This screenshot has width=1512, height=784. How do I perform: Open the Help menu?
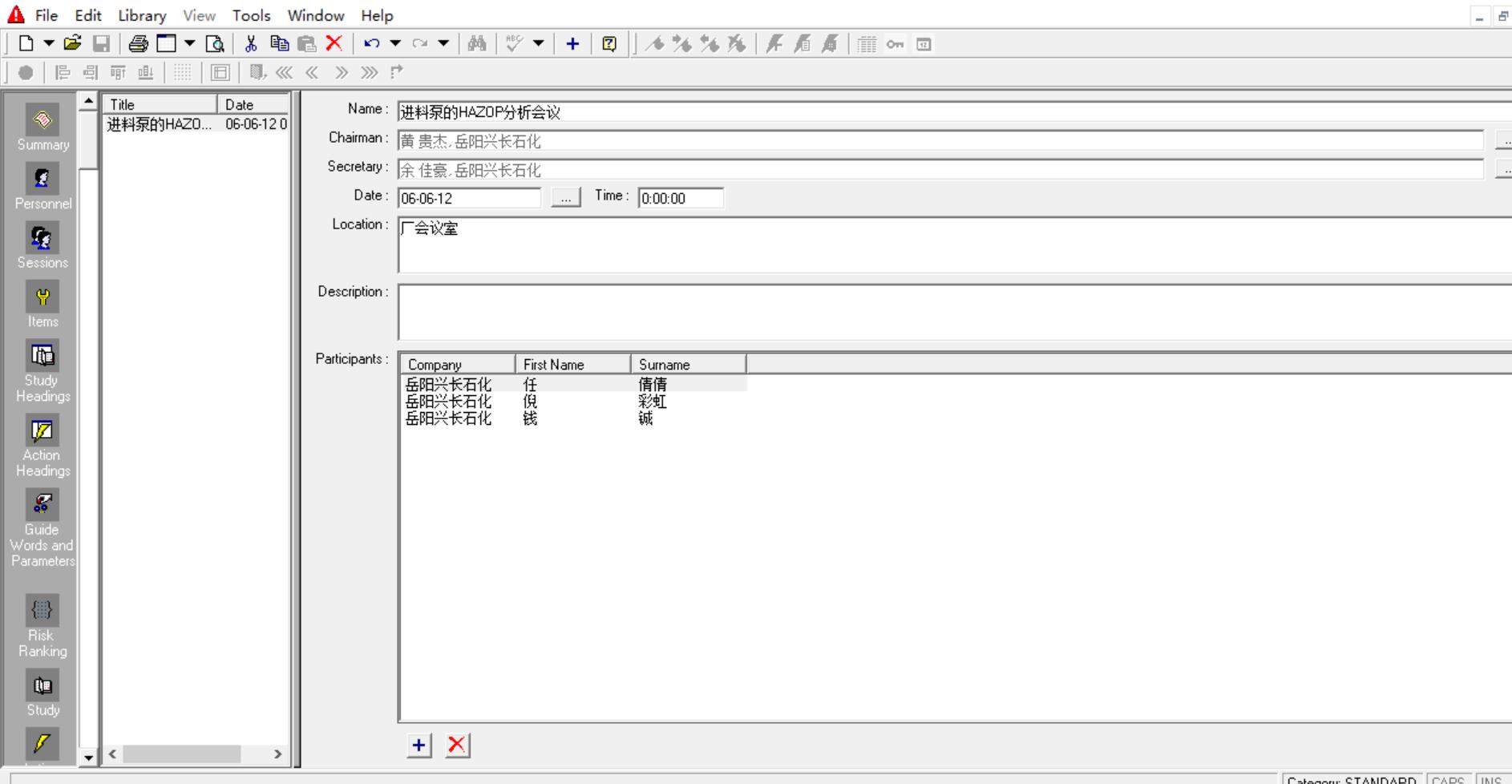pos(377,15)
